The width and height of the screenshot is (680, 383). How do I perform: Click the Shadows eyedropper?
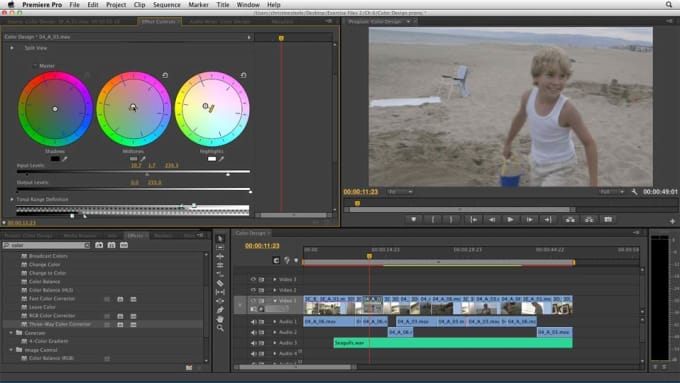[x=65, y=159]
